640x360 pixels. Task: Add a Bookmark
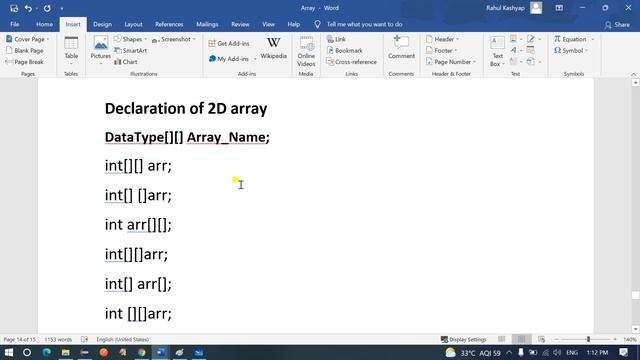[344, 51]
